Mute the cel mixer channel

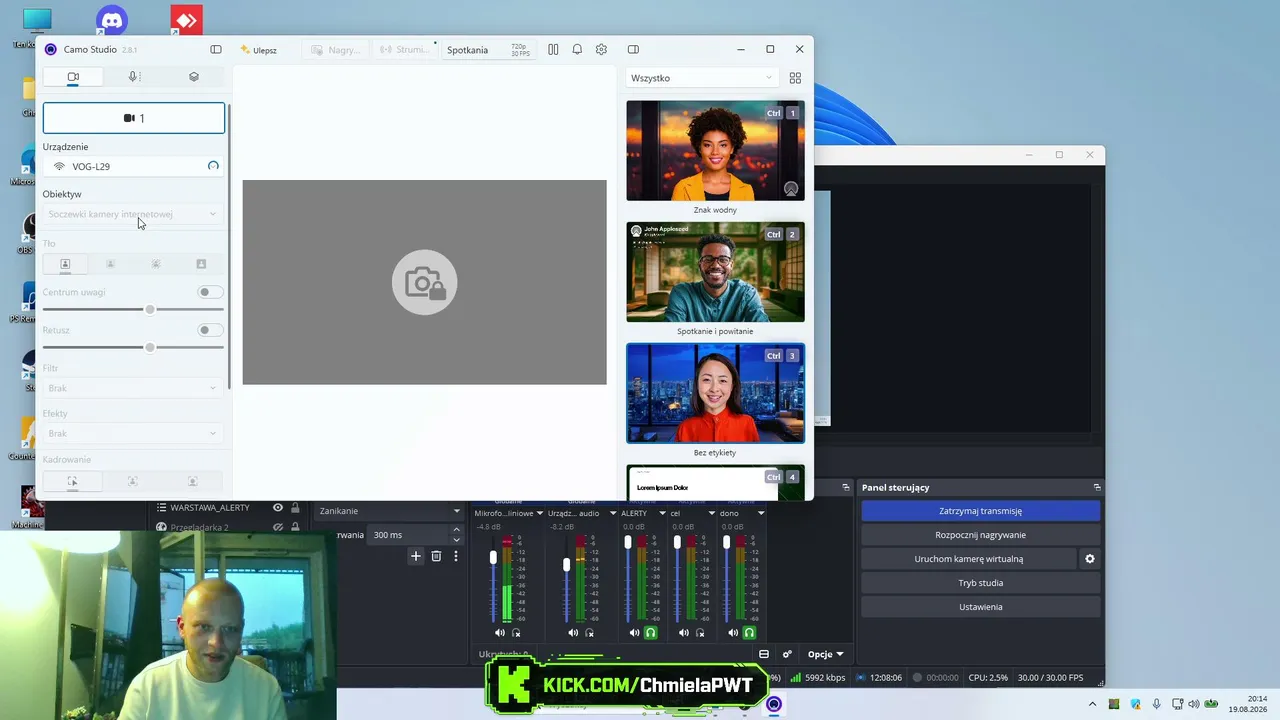pos(683,633)
